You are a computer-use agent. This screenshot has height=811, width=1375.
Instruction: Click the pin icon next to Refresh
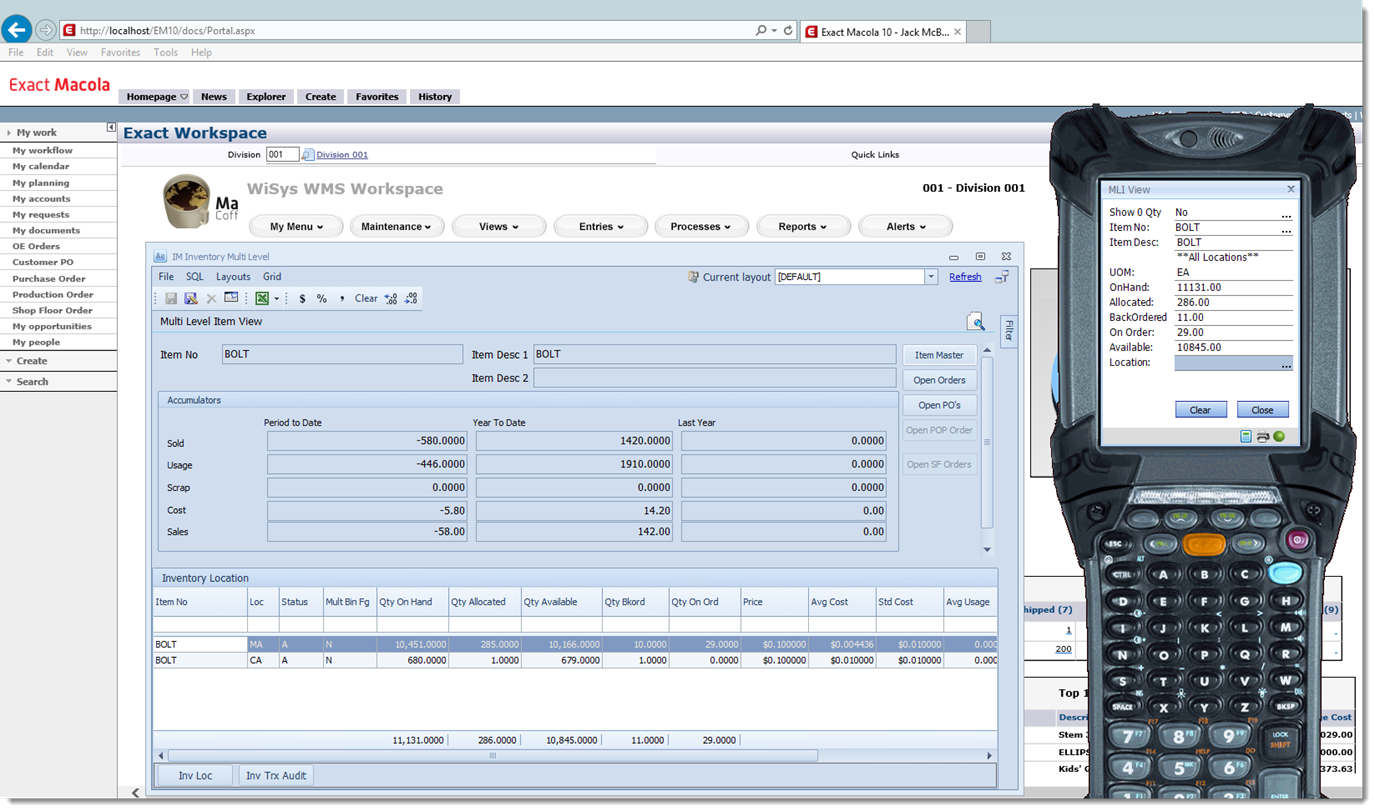1001,277
